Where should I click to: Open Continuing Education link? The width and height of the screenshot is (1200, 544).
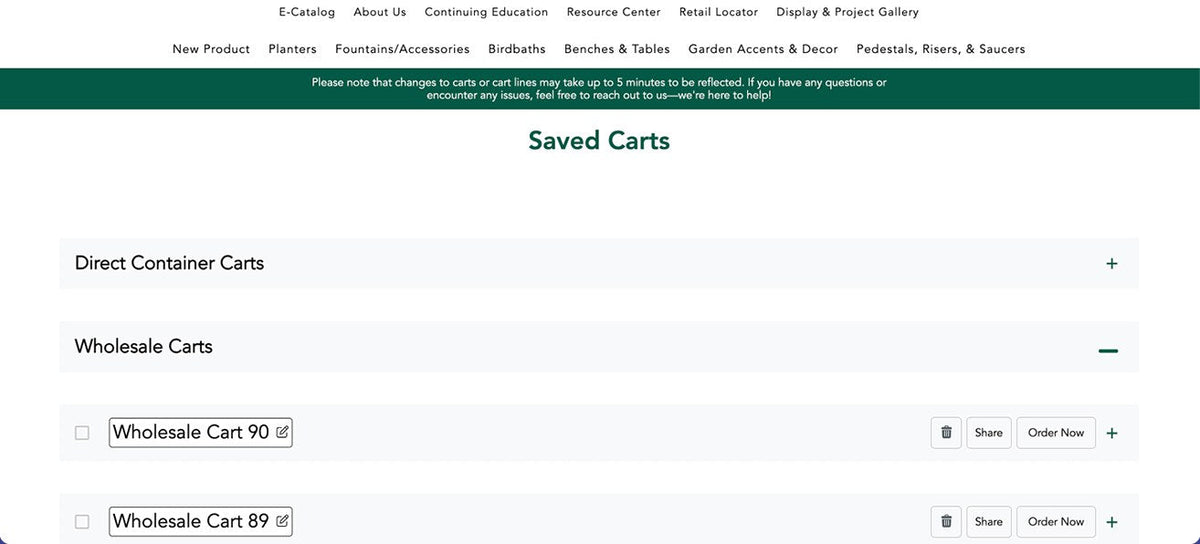486,12
